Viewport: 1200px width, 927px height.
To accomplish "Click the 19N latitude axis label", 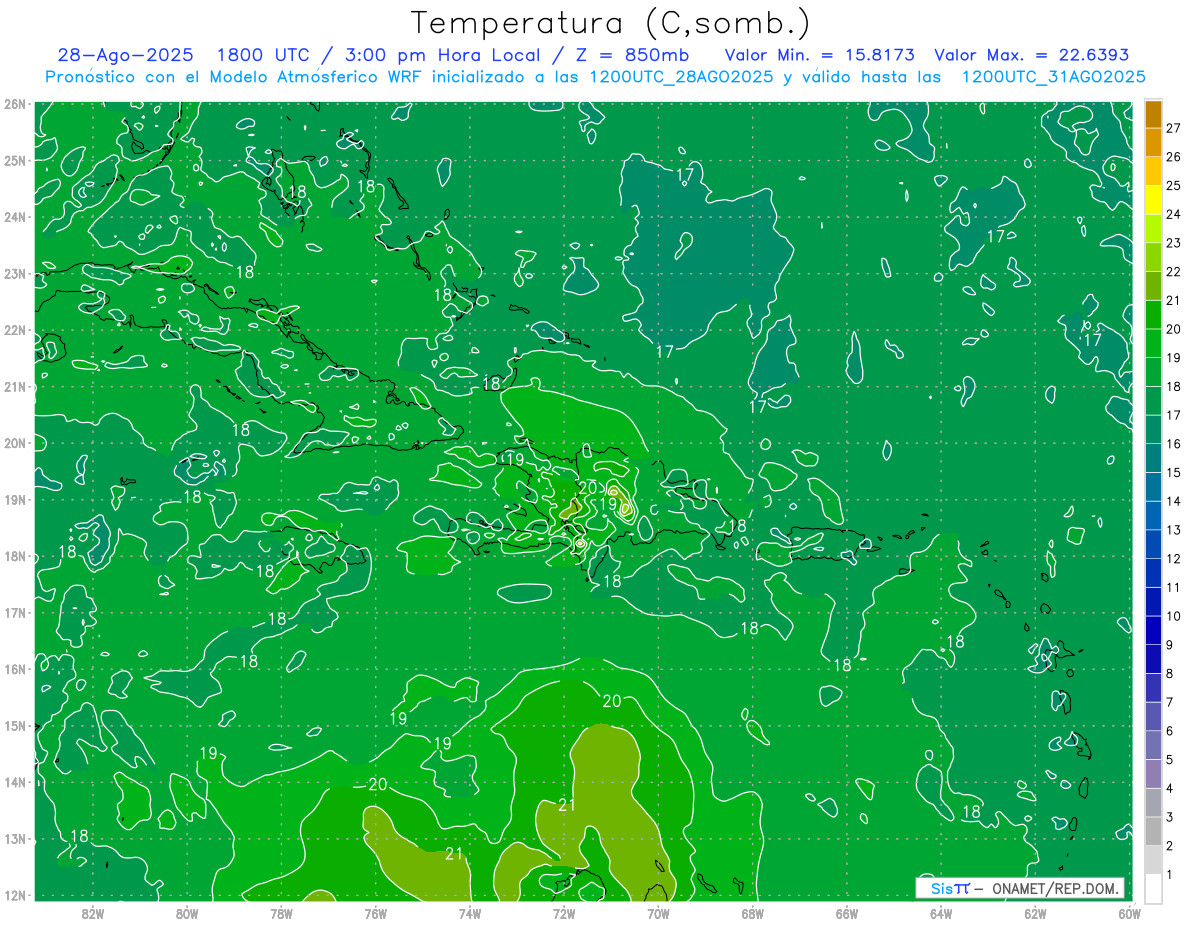I will 14,499.
